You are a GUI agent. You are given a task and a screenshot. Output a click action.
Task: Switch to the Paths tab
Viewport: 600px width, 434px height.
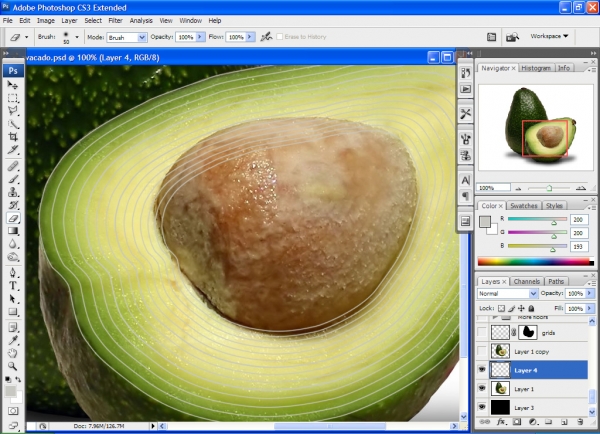click(556, 281)
